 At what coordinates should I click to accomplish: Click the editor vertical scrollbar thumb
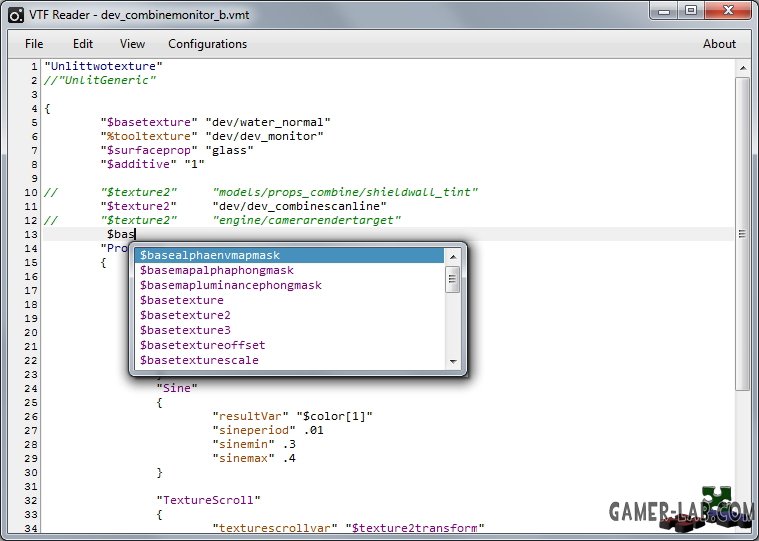click(742, 234)
